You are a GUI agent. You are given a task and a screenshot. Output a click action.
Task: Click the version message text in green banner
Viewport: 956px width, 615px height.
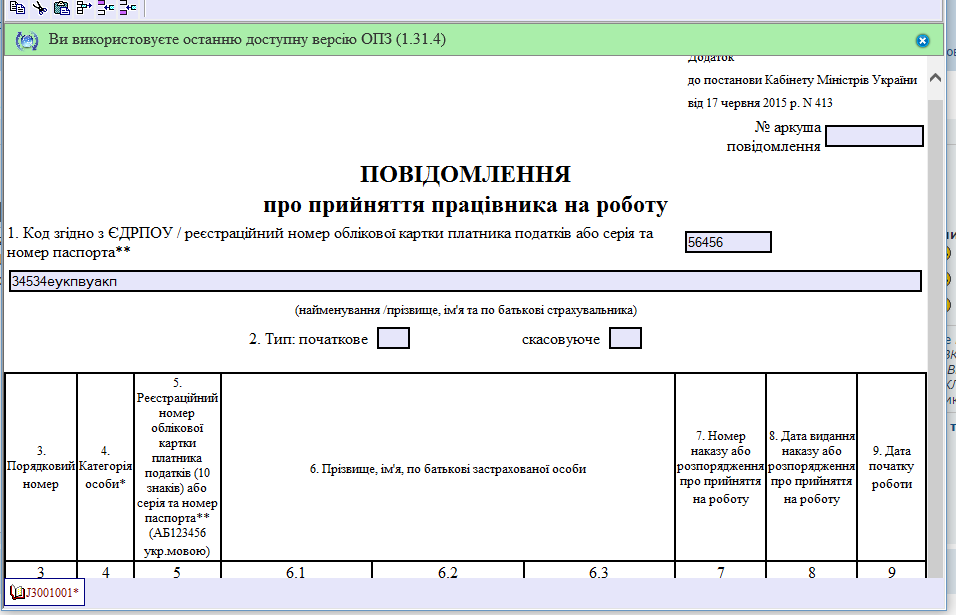tap(247, 40)
